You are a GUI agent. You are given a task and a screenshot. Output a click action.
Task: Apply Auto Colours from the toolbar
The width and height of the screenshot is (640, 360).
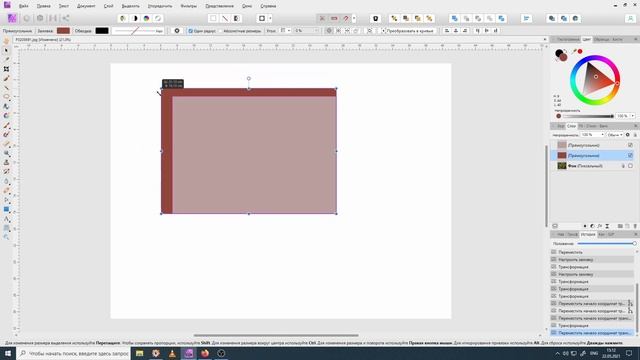[146, 18]
